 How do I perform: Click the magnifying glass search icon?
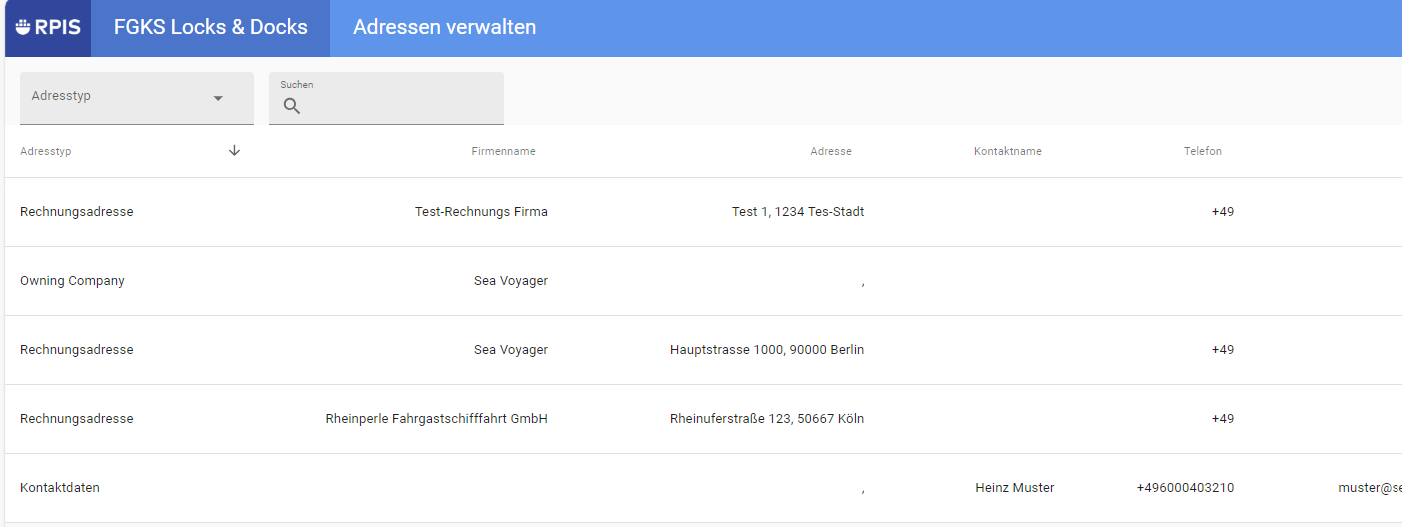pos(292,106)
